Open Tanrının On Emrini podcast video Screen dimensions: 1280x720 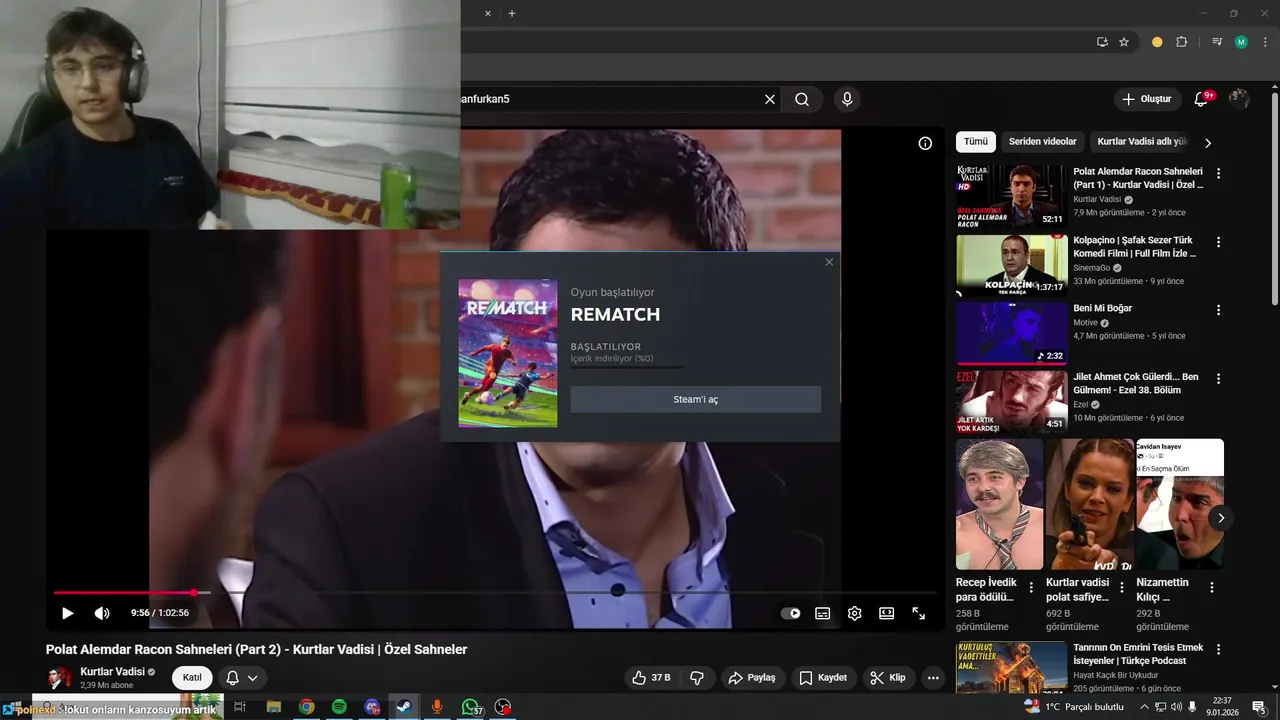click(x=1011, y=666)
